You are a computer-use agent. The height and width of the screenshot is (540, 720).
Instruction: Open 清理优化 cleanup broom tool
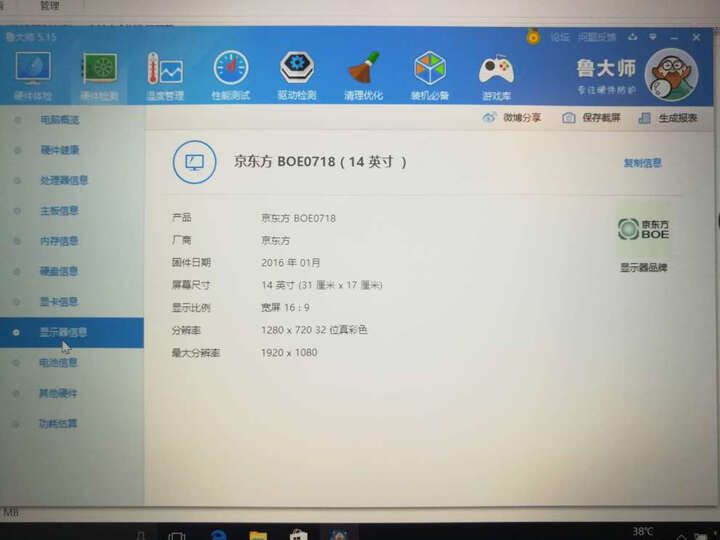363,76
